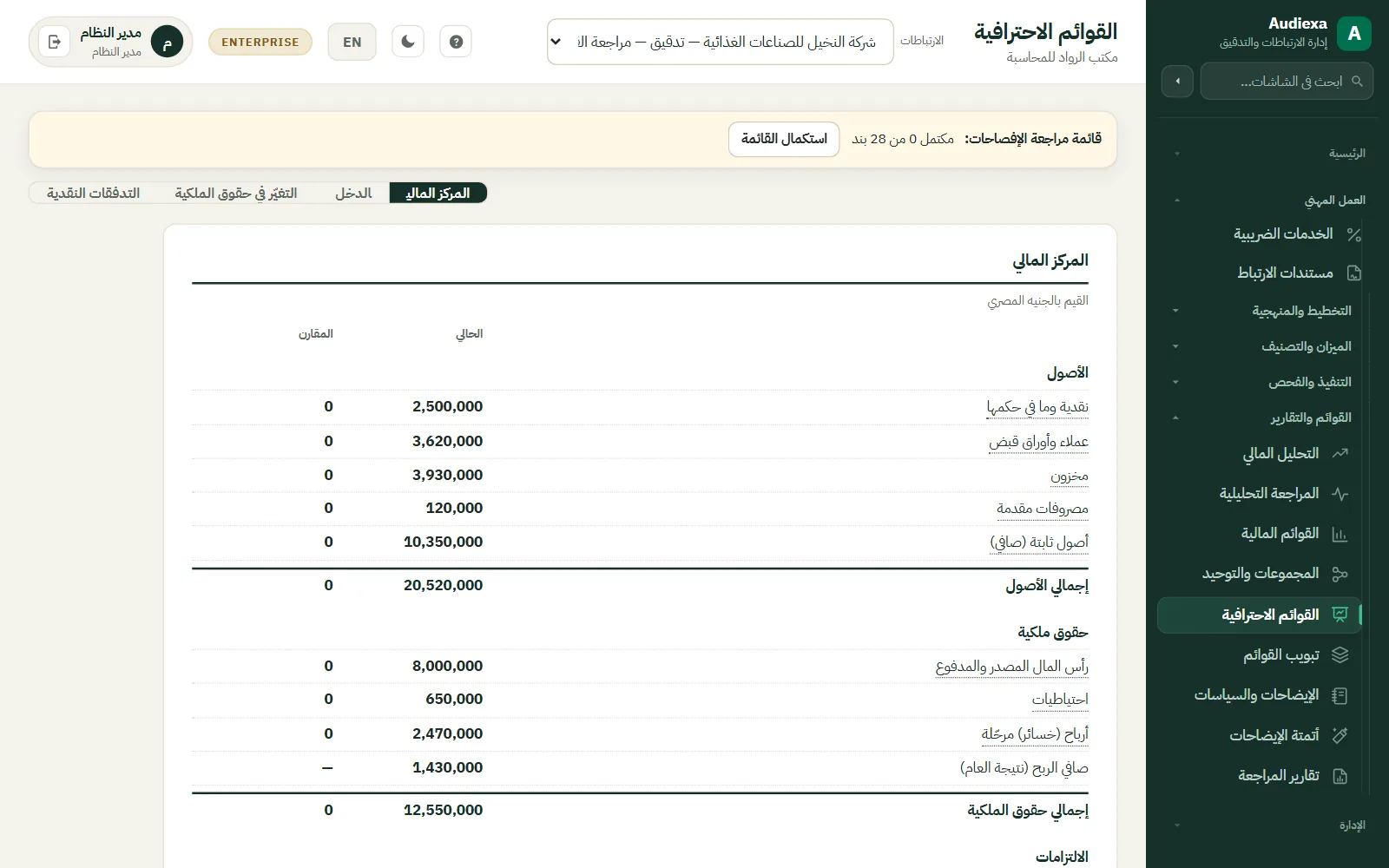
Task: Expand التخطيط والمنهجية group
Action: (1261, 311)
